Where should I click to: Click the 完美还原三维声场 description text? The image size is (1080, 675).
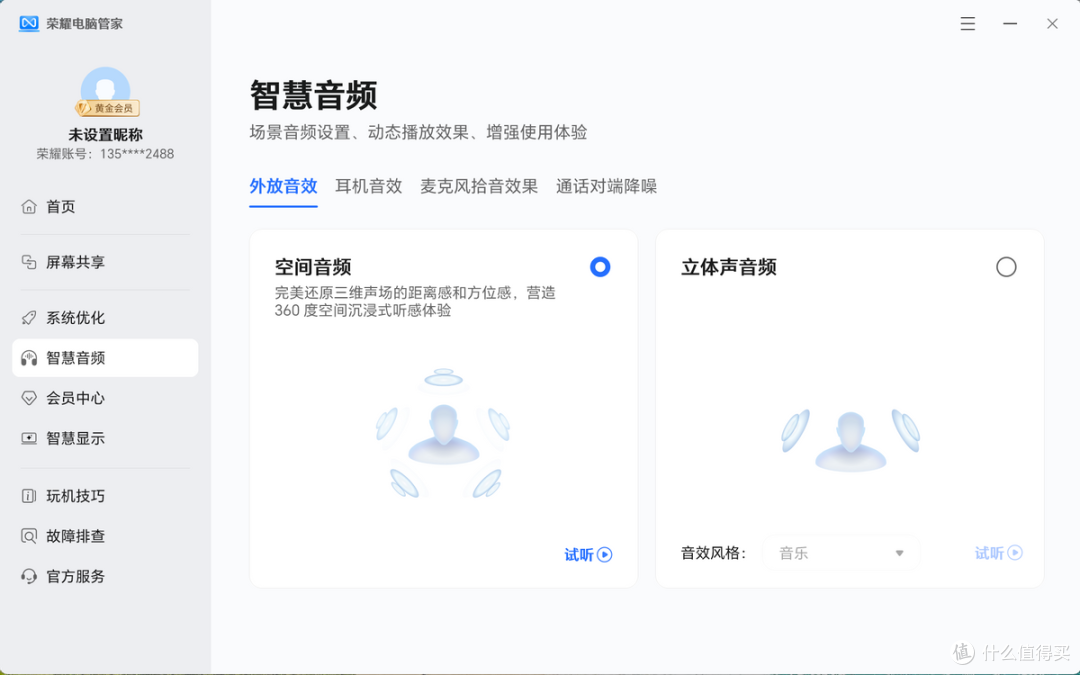415,302
